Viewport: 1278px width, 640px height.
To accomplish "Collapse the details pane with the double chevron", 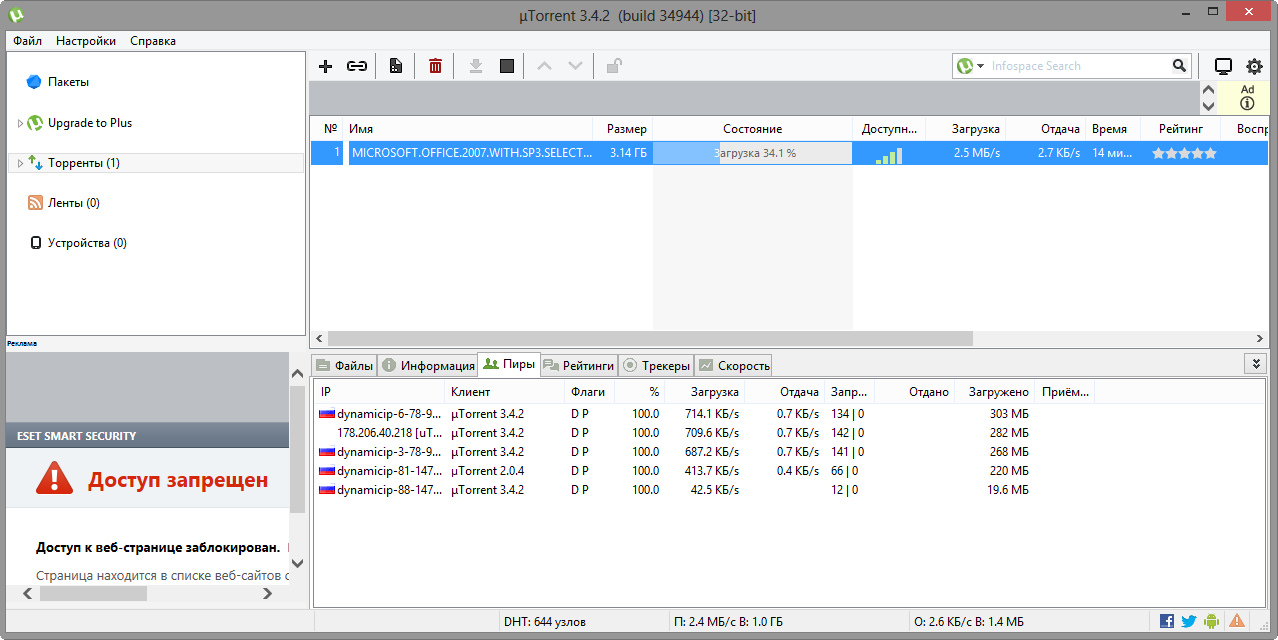I will [x=1256, y=364].
